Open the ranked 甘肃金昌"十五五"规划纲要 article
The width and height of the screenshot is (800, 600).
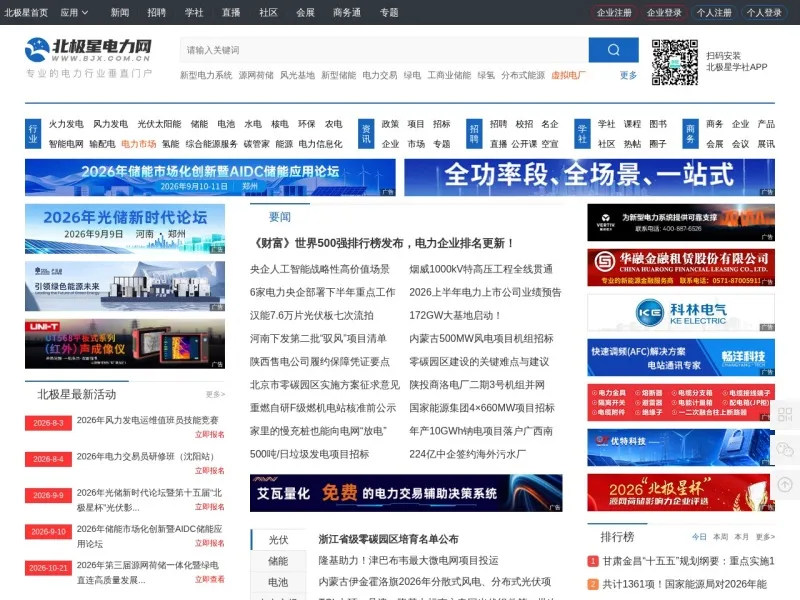688,561
